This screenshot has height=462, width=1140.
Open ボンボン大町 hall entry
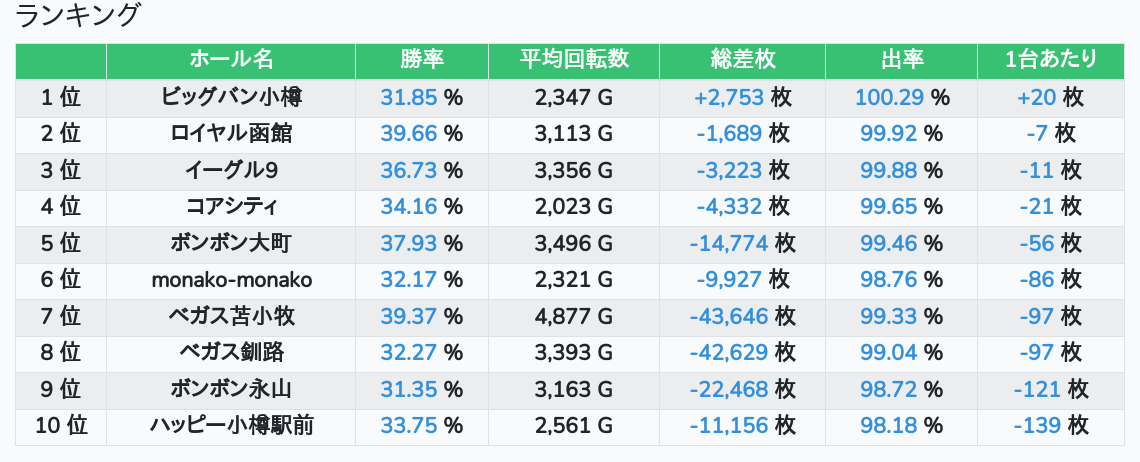pos(231,244)
